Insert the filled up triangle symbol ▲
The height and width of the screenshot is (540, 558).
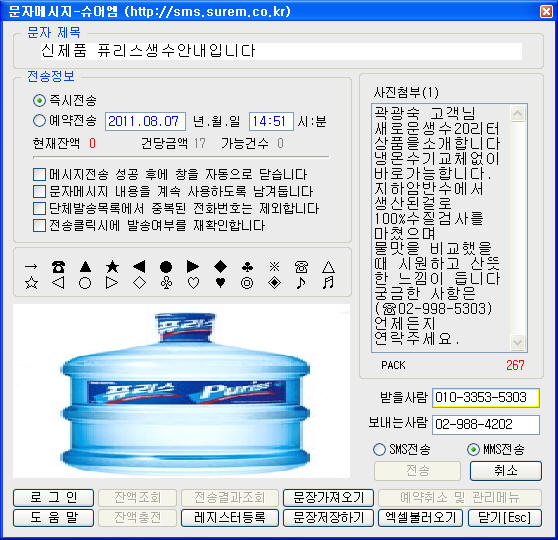(x=85, y=266)
